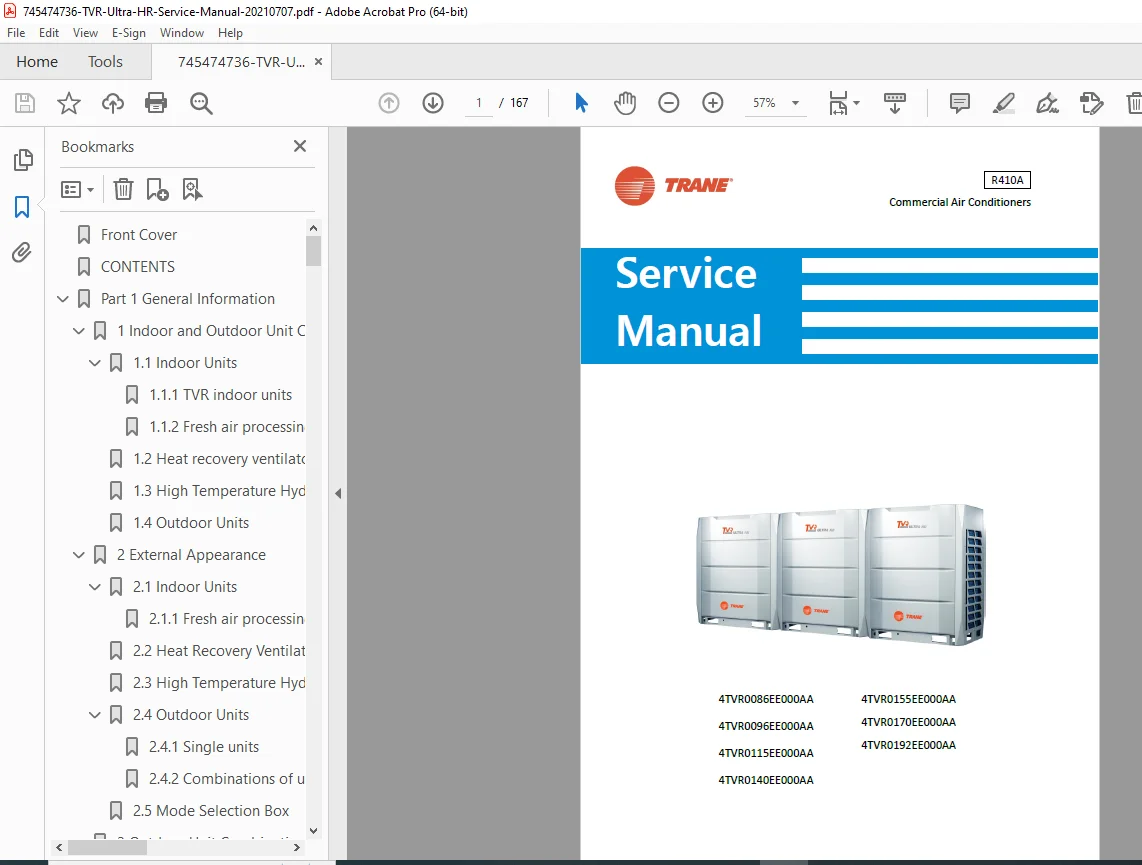The image size is (1142, 865).
Task: Open the Window menu
Action: [x=181, y=33]
